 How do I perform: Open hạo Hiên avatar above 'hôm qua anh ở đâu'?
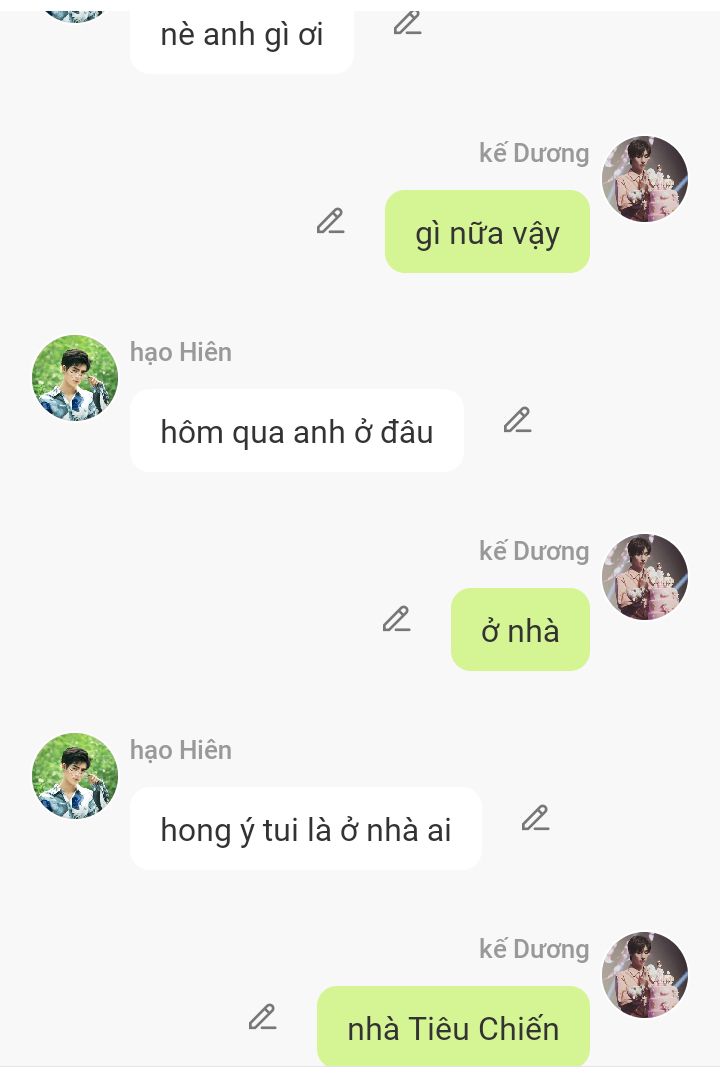75,378
